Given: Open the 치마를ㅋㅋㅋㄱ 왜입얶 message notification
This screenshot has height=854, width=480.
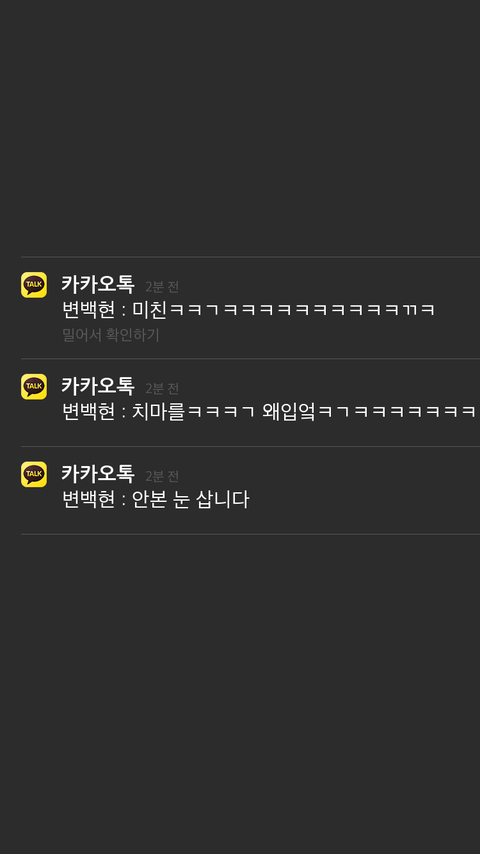Looking at the screenshot, I should pyautogui.click(x=250, y=403).
